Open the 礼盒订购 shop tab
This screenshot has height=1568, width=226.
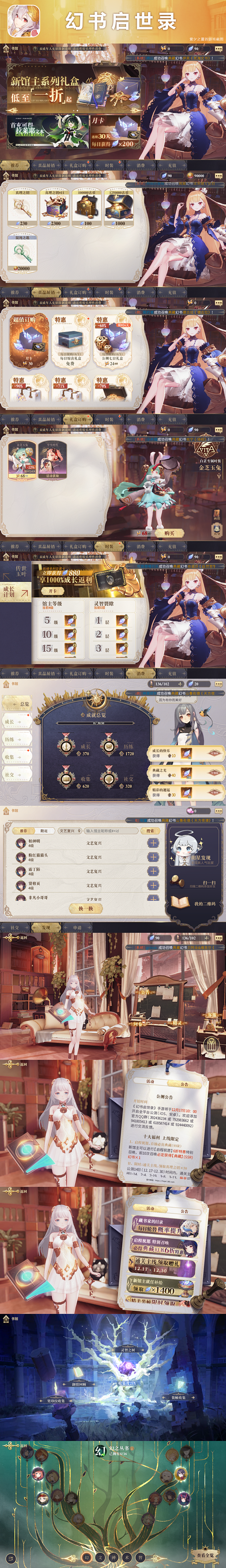coord(77,164)
